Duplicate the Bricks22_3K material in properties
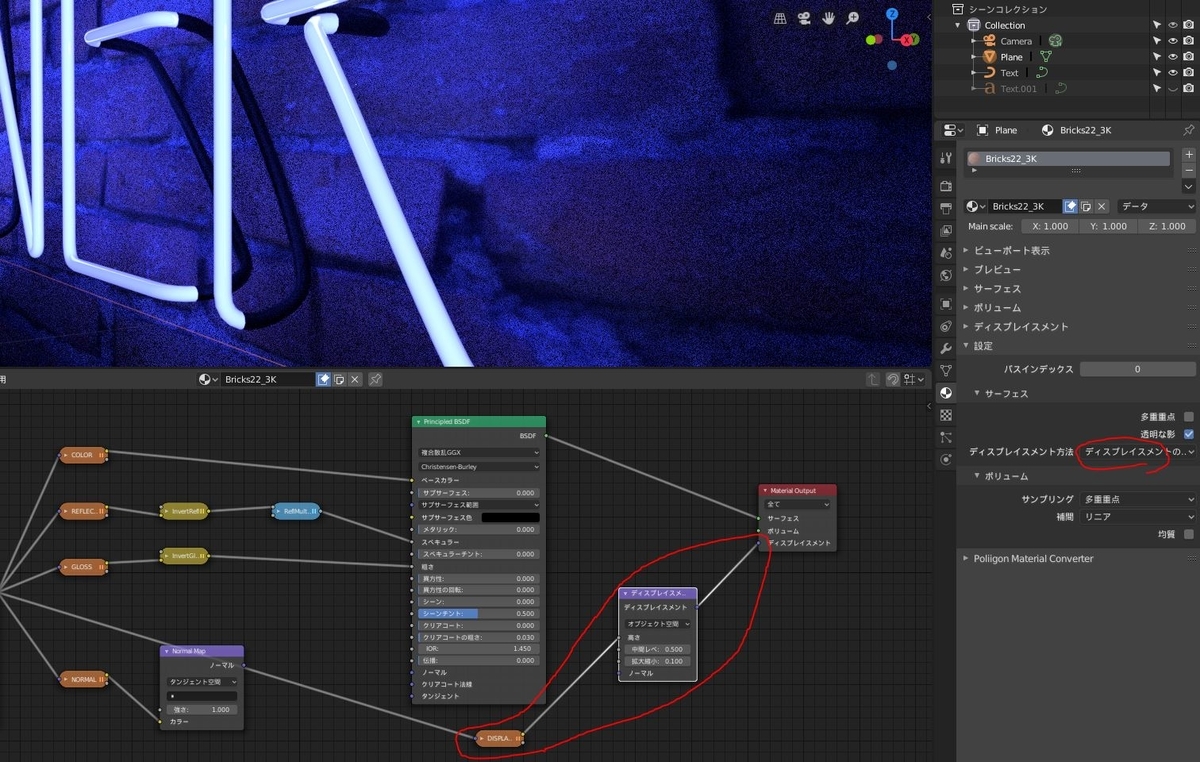Image resolution: width=1200 pixels, height=762 pixels. 1085,206
